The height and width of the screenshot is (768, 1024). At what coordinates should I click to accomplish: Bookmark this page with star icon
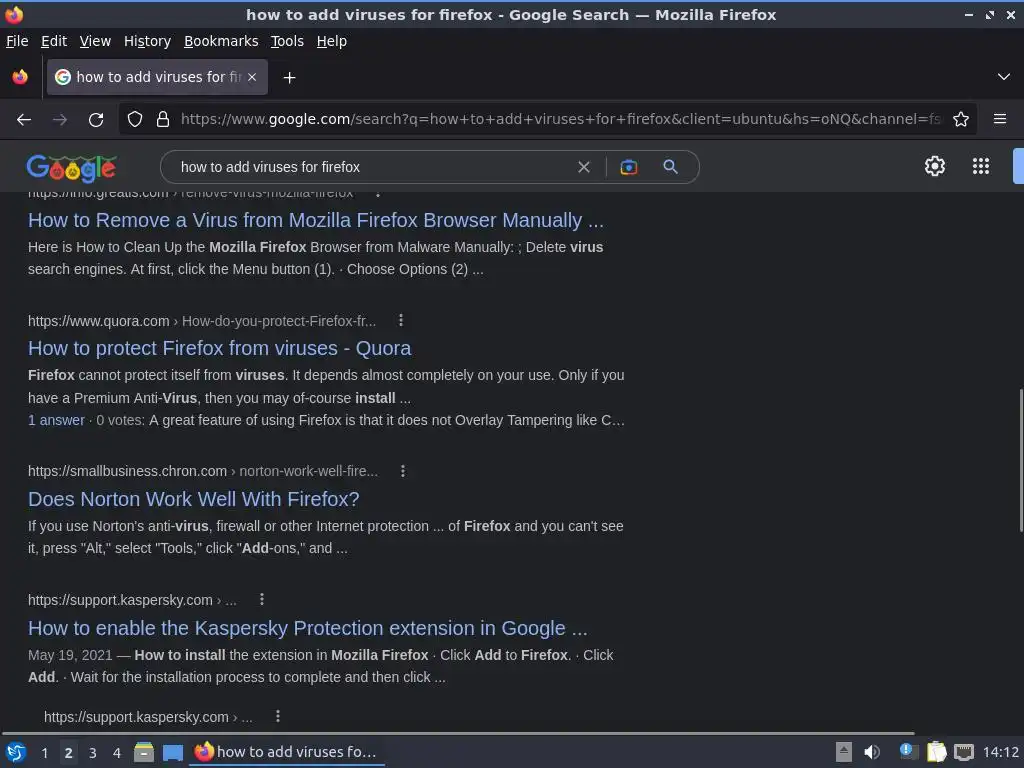961,120
